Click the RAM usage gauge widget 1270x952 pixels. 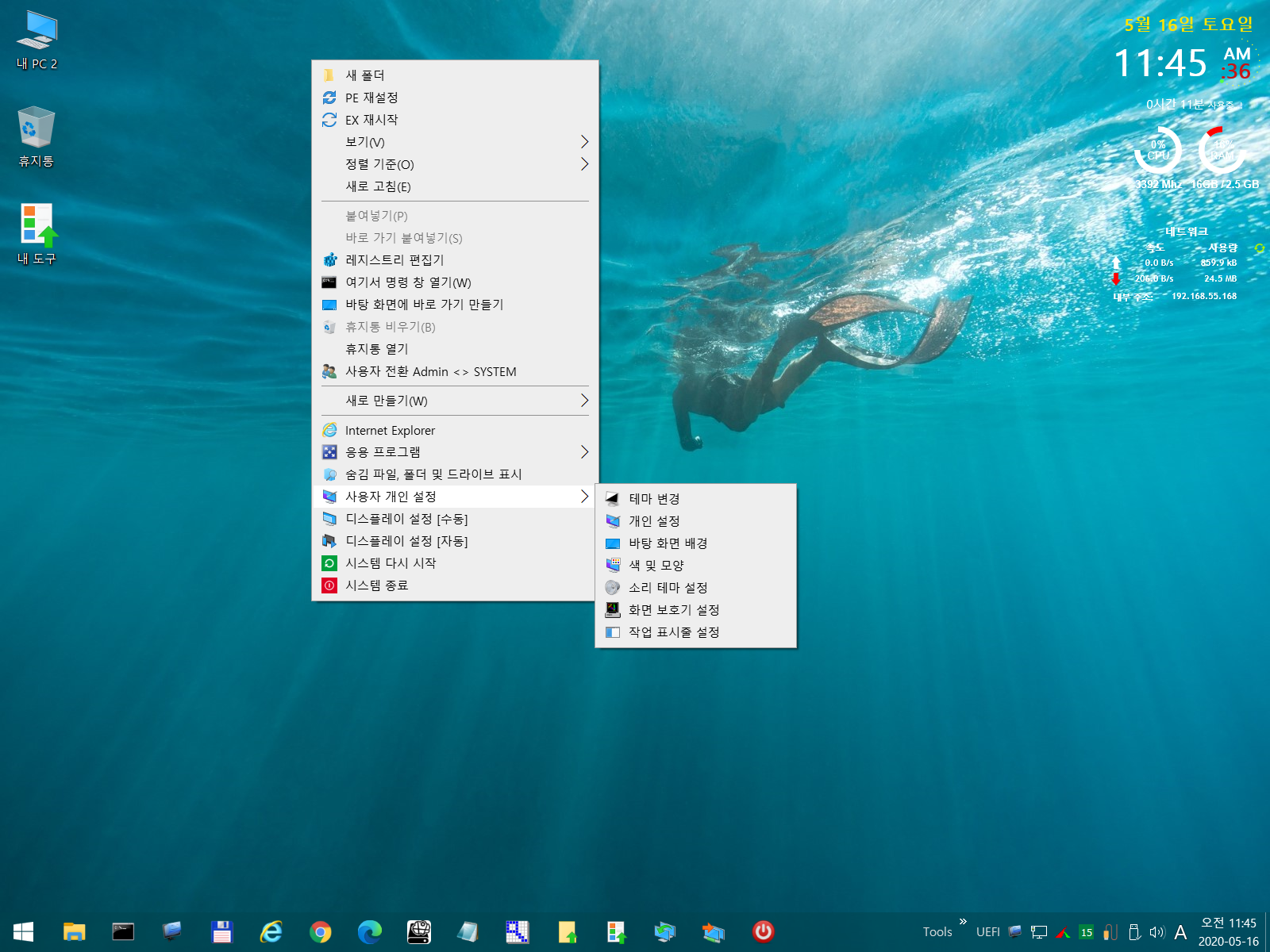pos(1222,150)
